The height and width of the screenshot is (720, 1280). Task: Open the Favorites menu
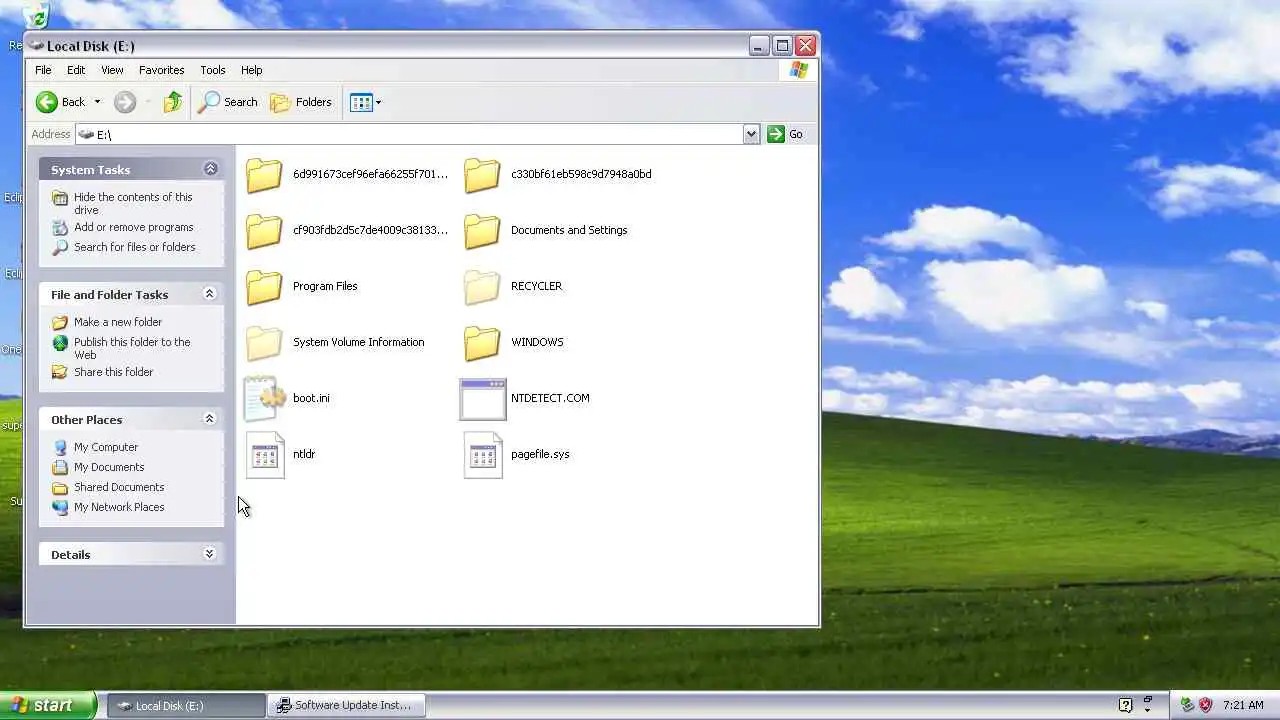[161, 70]
